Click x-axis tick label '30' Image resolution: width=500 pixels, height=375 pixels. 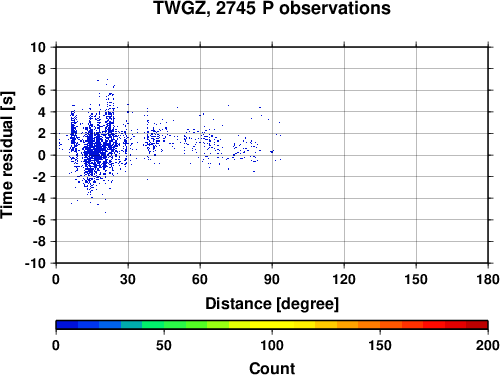[x=128, y=279]
